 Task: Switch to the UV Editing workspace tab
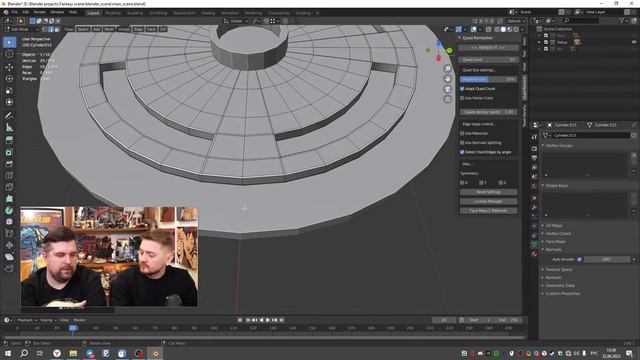coord(158,13)
